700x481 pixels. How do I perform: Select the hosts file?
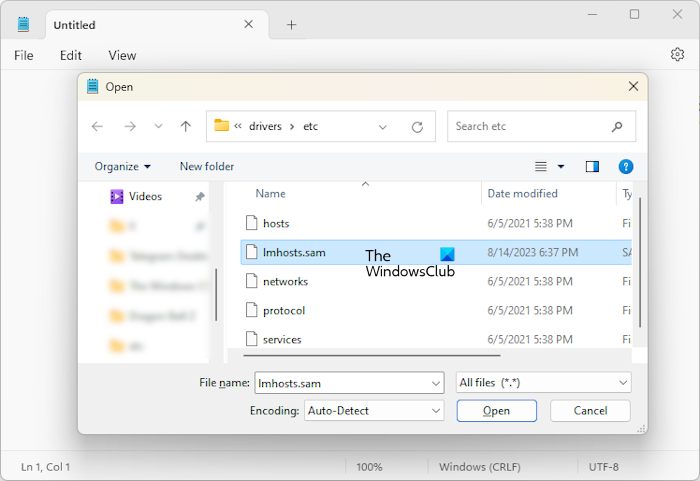[275, 223]
